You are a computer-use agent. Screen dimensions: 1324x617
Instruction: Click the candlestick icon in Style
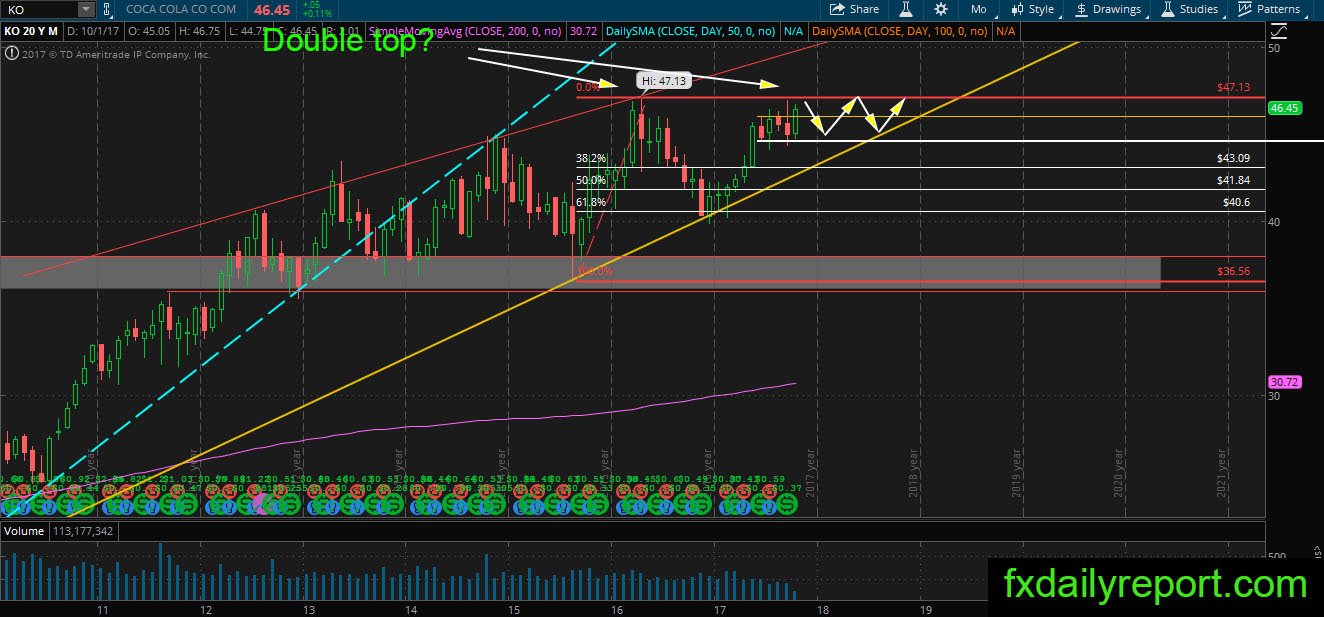pyautogui.click(x=1017, y=9)
